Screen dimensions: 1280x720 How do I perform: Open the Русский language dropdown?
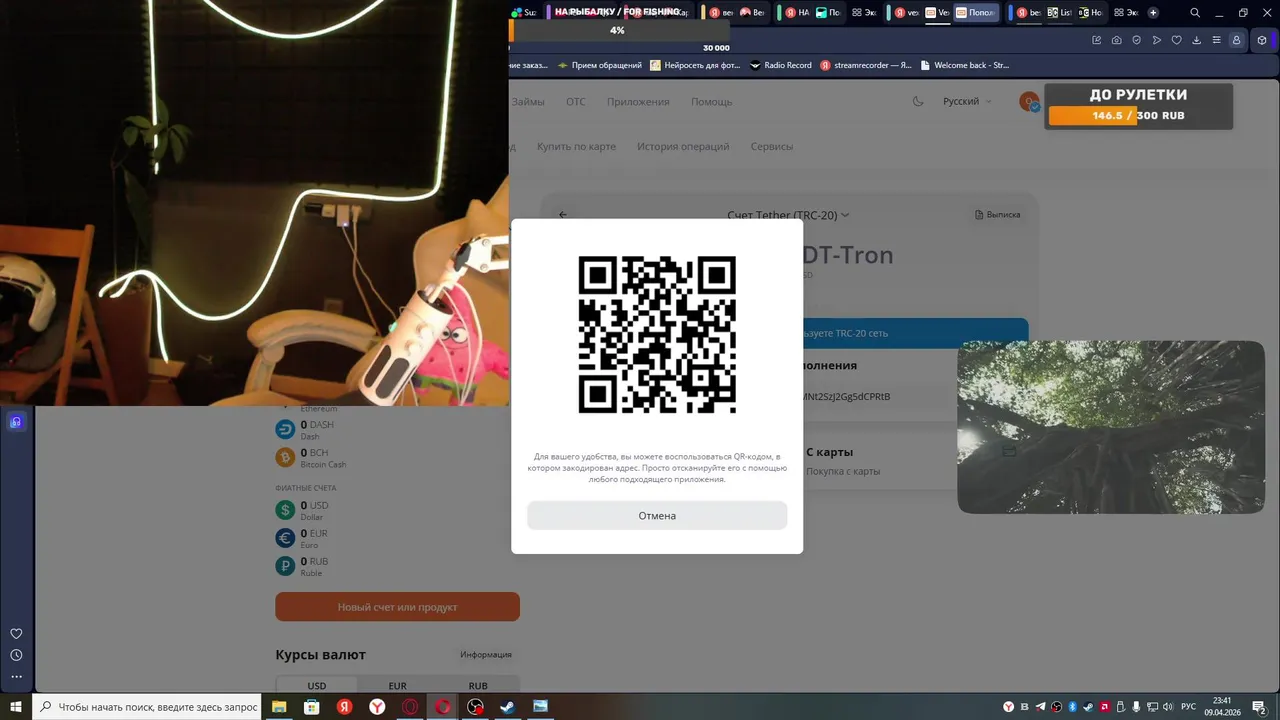[x=967, y=102]
